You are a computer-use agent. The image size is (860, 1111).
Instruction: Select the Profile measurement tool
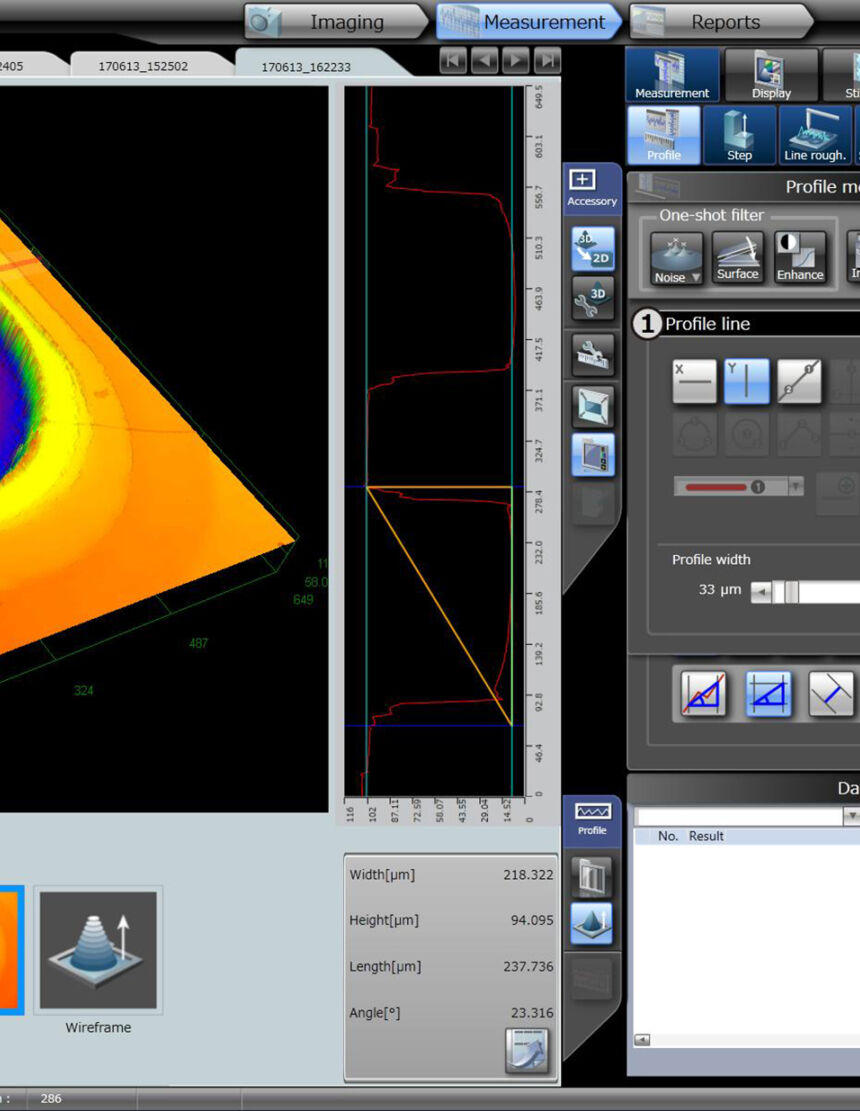coord(664,135)
